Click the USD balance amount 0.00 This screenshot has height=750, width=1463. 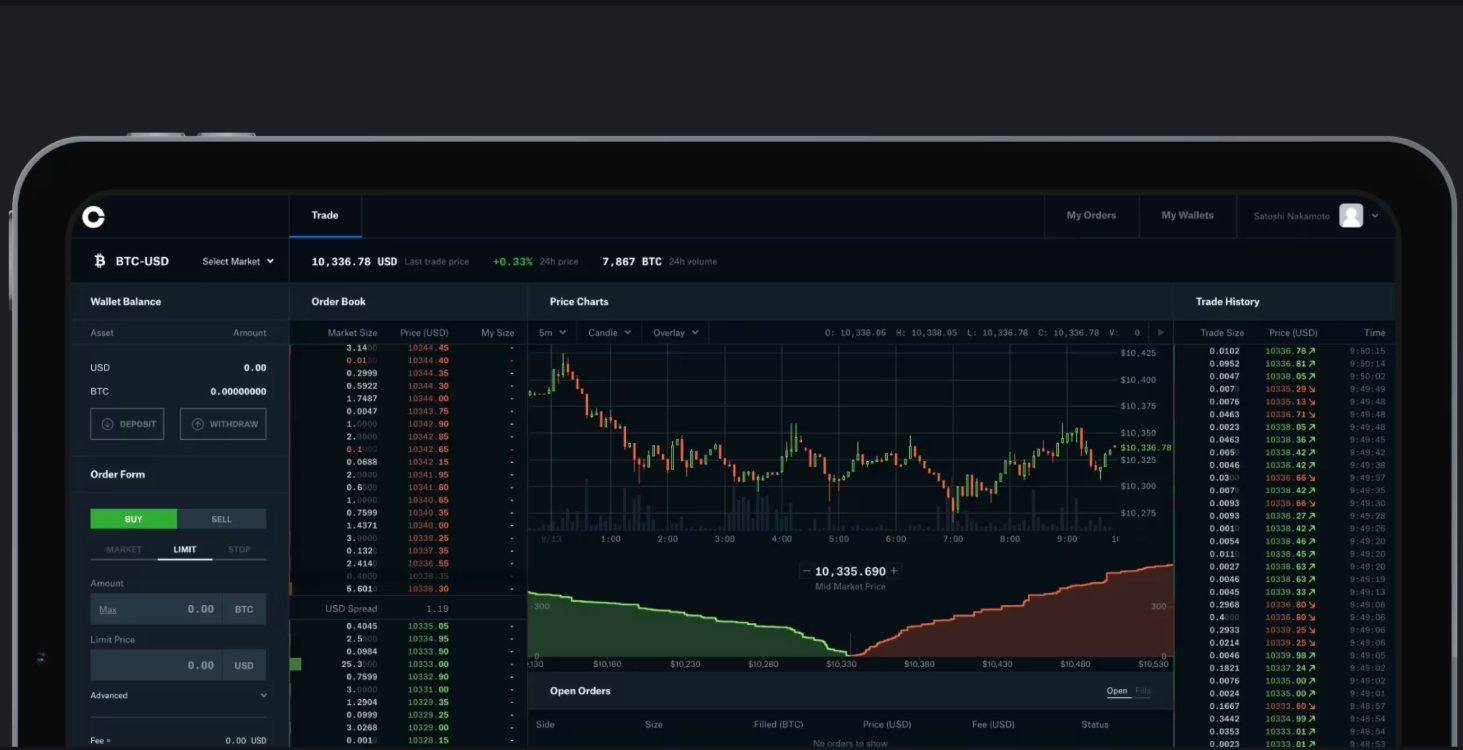(x=255, y=368)
